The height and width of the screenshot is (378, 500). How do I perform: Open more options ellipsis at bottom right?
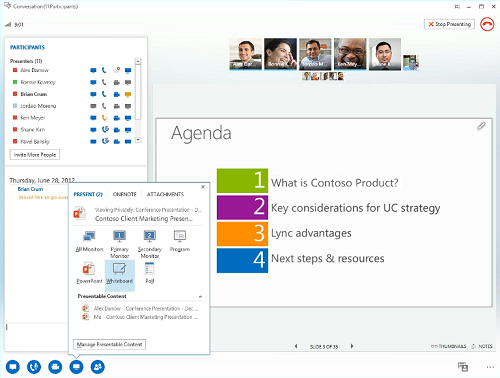point(490,367)
